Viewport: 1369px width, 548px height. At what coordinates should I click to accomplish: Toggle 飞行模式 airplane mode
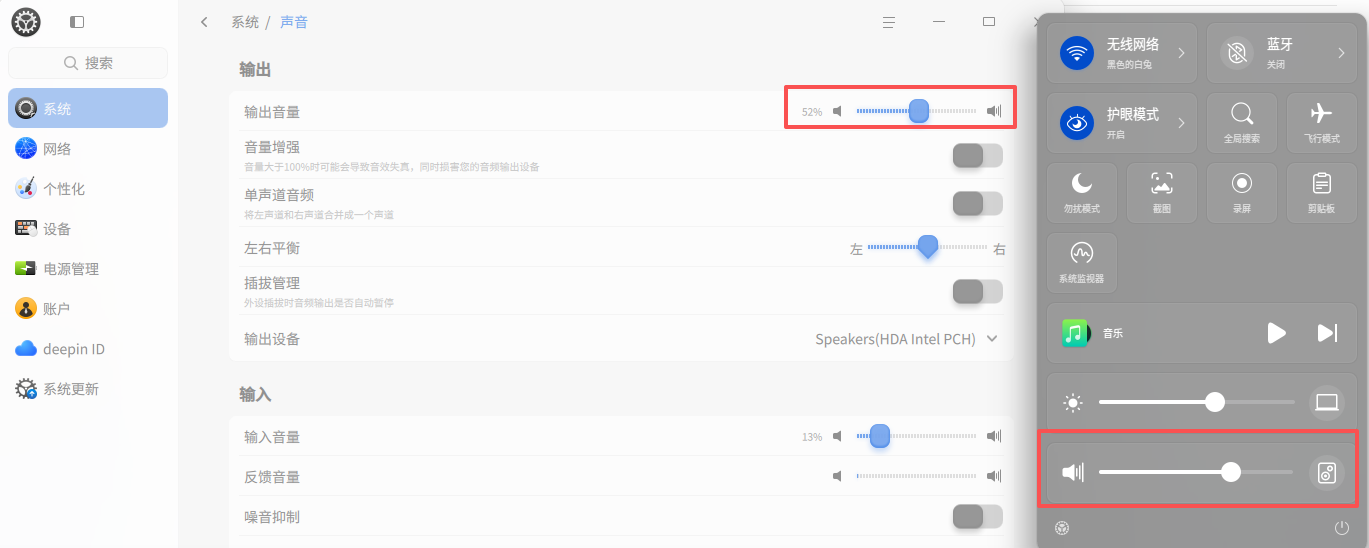pyautogui.click(x=1322, y=123)
